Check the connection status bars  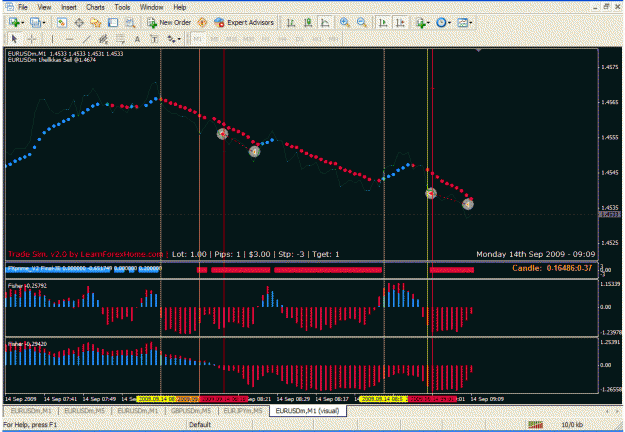(x=536, y=425)
